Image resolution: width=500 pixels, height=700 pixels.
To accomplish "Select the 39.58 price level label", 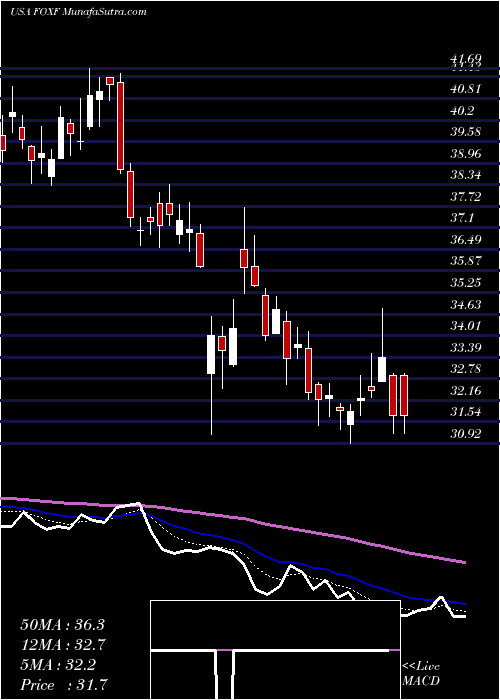I will pyautogui.click(x=466, y=132).
